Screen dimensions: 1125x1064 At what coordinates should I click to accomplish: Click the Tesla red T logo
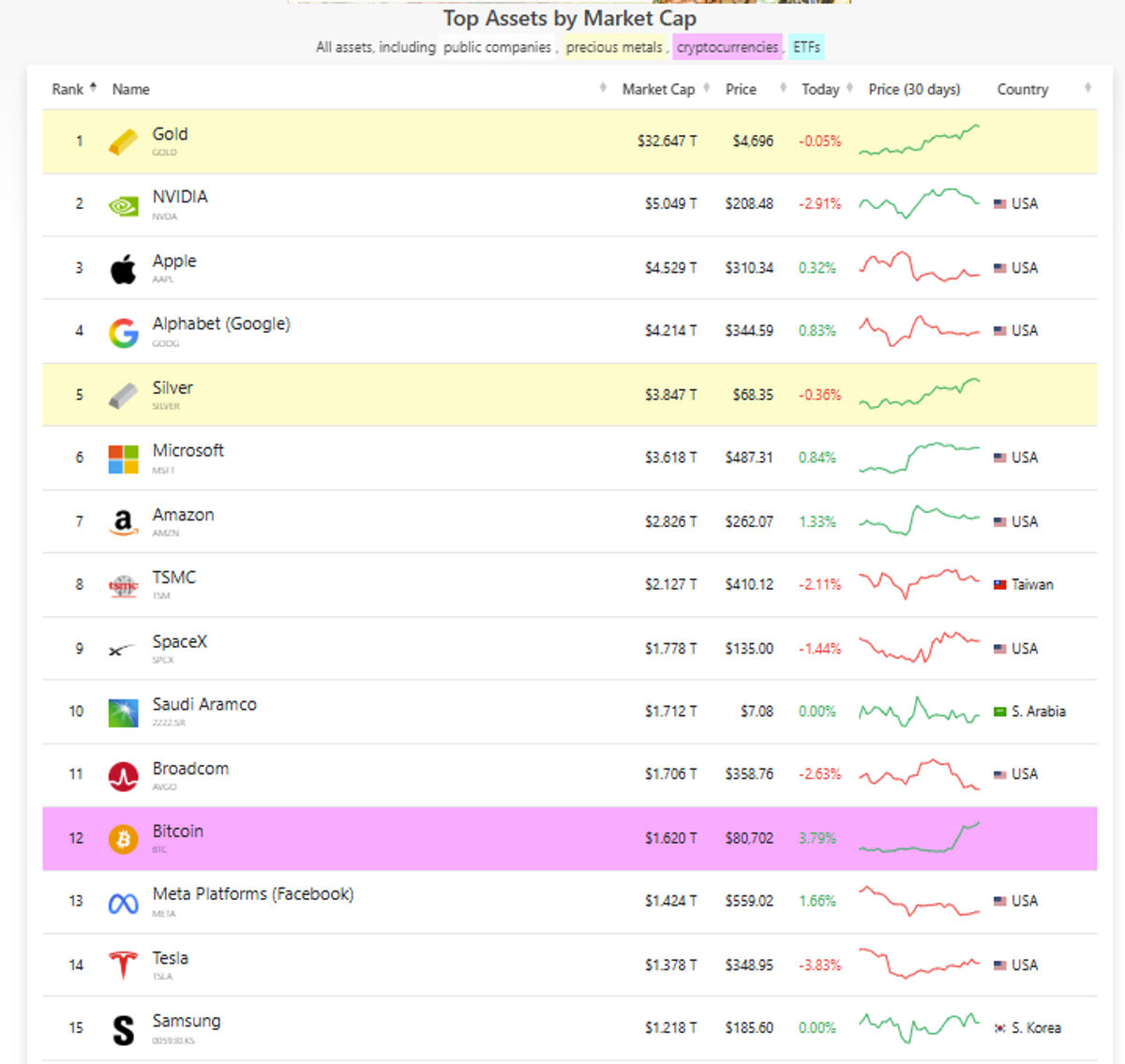(123, 965)
